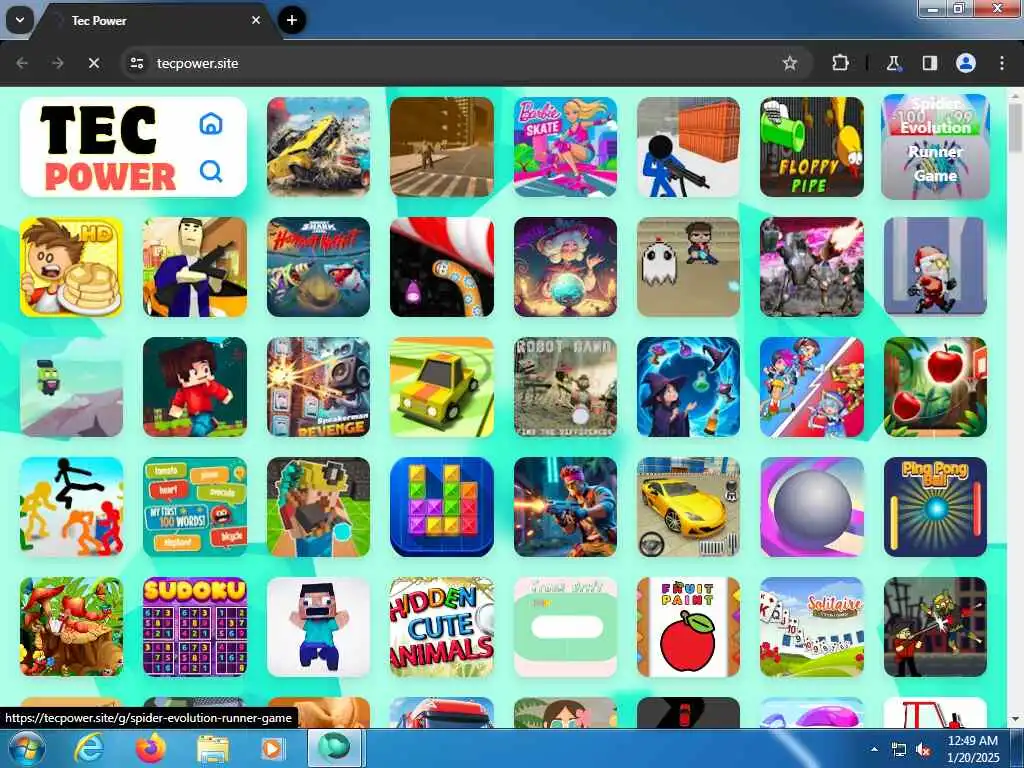1024x768 pixels.
Task: Open the little witch potions game
Action: pos(688,387)
